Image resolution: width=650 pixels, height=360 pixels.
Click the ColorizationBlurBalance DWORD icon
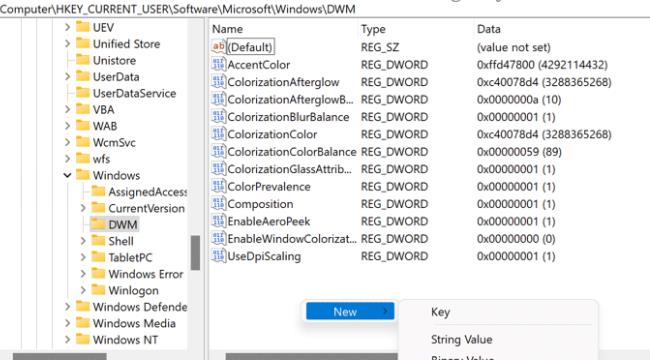tap(218, 117)
